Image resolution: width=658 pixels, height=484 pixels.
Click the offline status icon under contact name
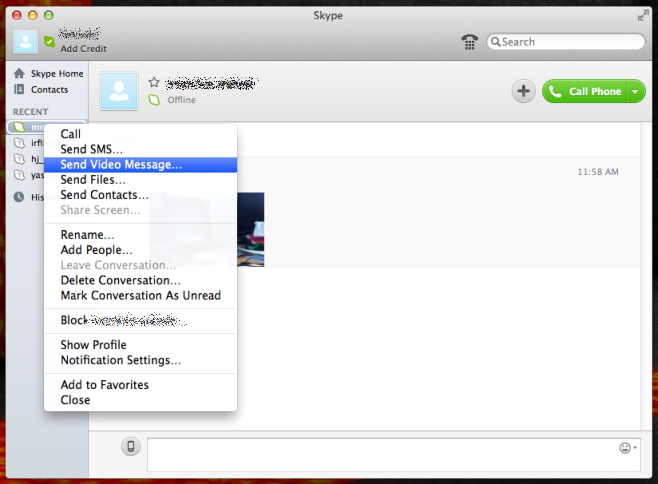point(154,100)
